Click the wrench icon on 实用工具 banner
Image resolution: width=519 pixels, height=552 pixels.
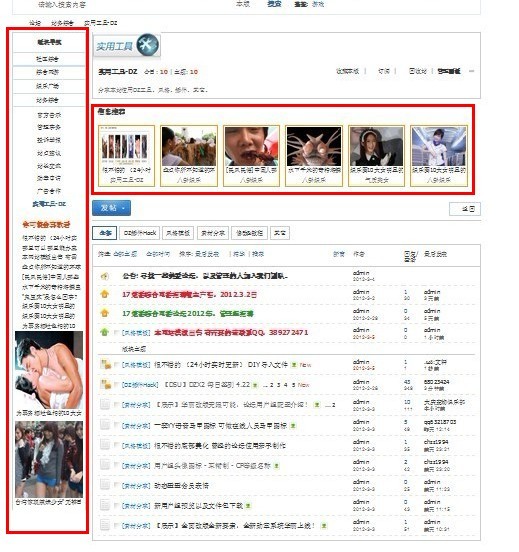pyautogui.click(x=148, y=45)
